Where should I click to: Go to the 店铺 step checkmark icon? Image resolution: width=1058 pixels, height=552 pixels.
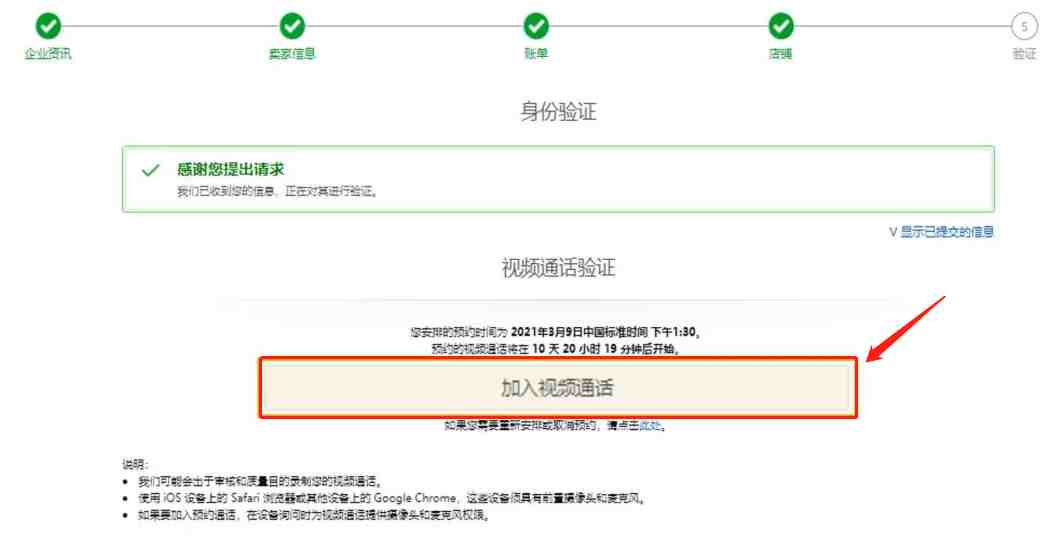[781, 26]
